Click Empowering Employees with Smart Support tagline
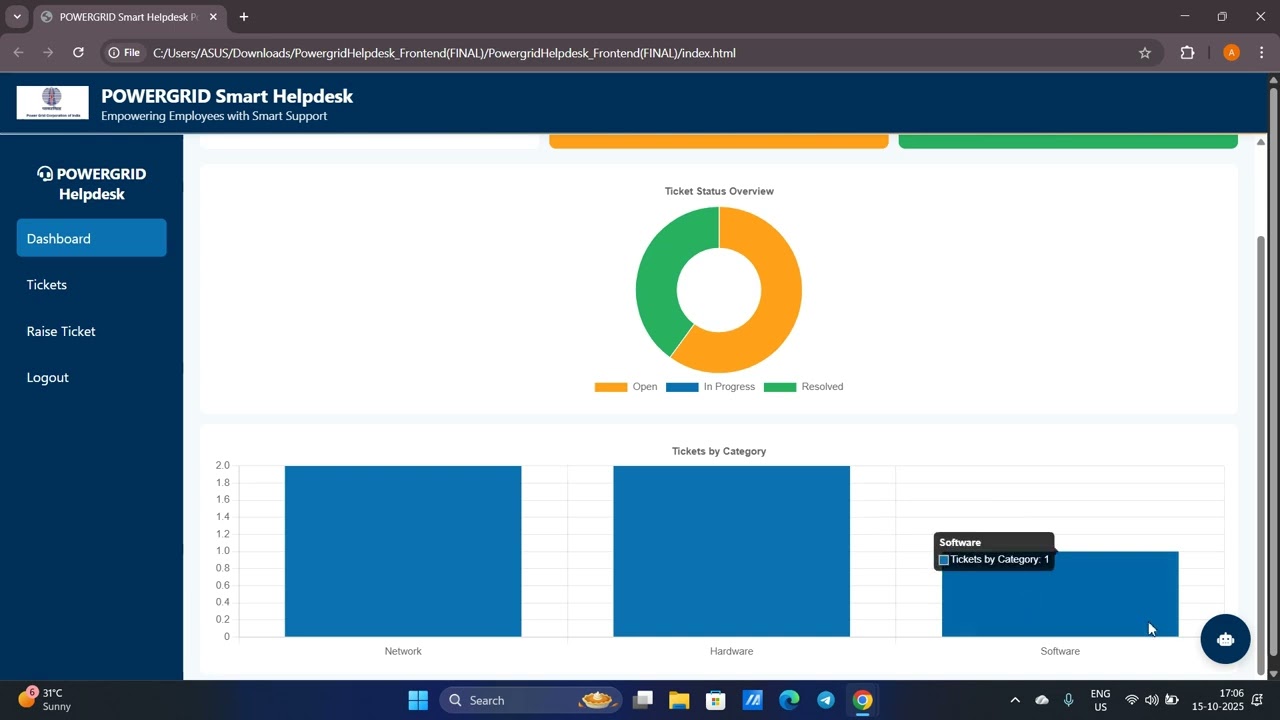 [214, 116]
